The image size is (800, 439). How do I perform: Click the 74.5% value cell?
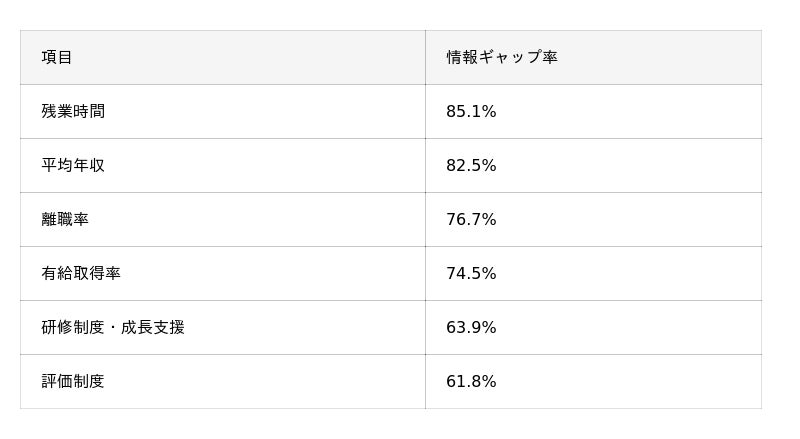pyautogui.click(x=471, y=274)
